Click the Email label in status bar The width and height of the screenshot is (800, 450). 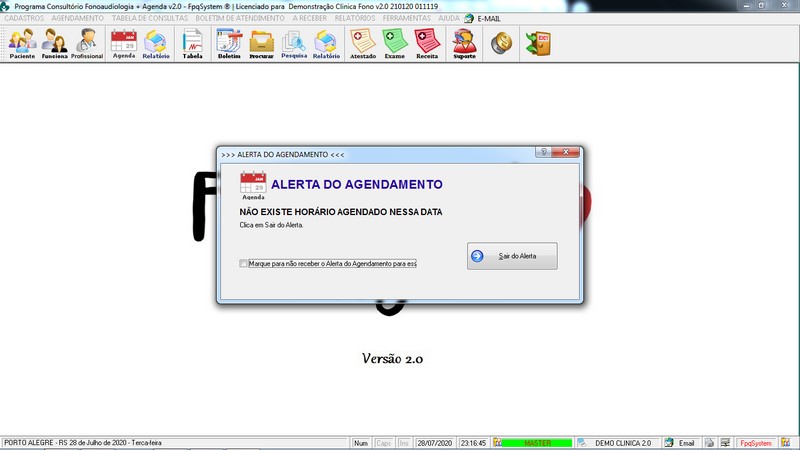686,443
